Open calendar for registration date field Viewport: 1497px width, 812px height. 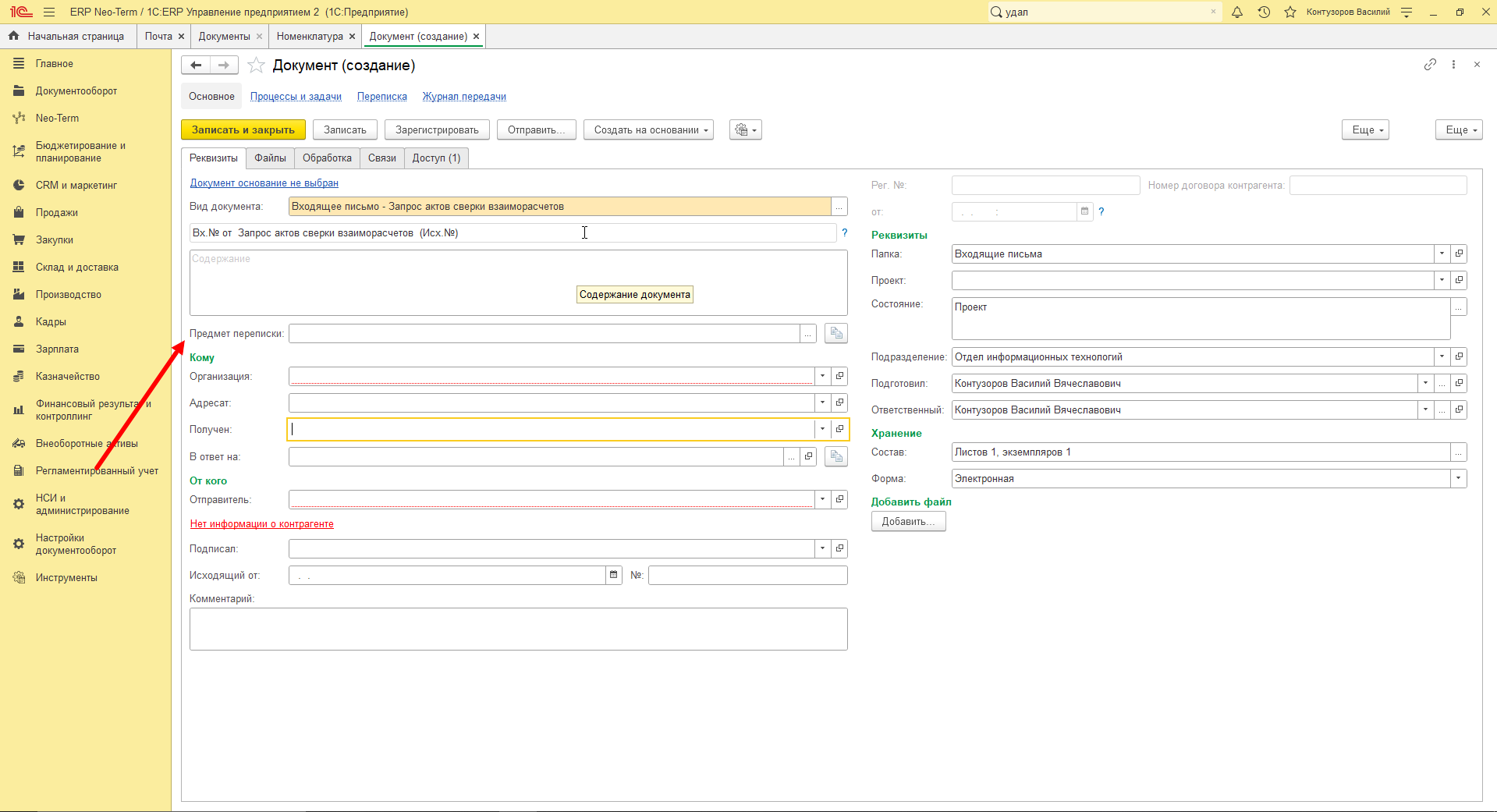(1084, 211)
